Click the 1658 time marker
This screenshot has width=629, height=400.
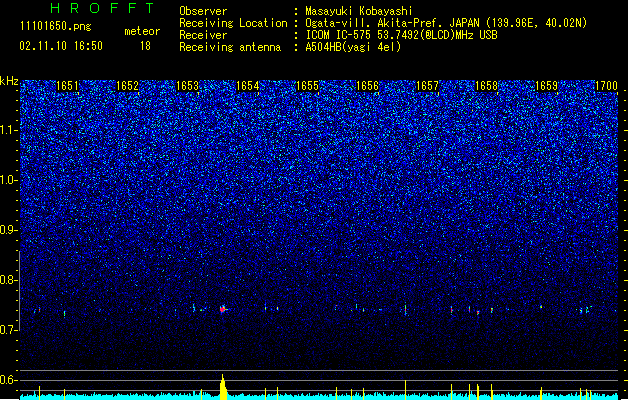486,86
